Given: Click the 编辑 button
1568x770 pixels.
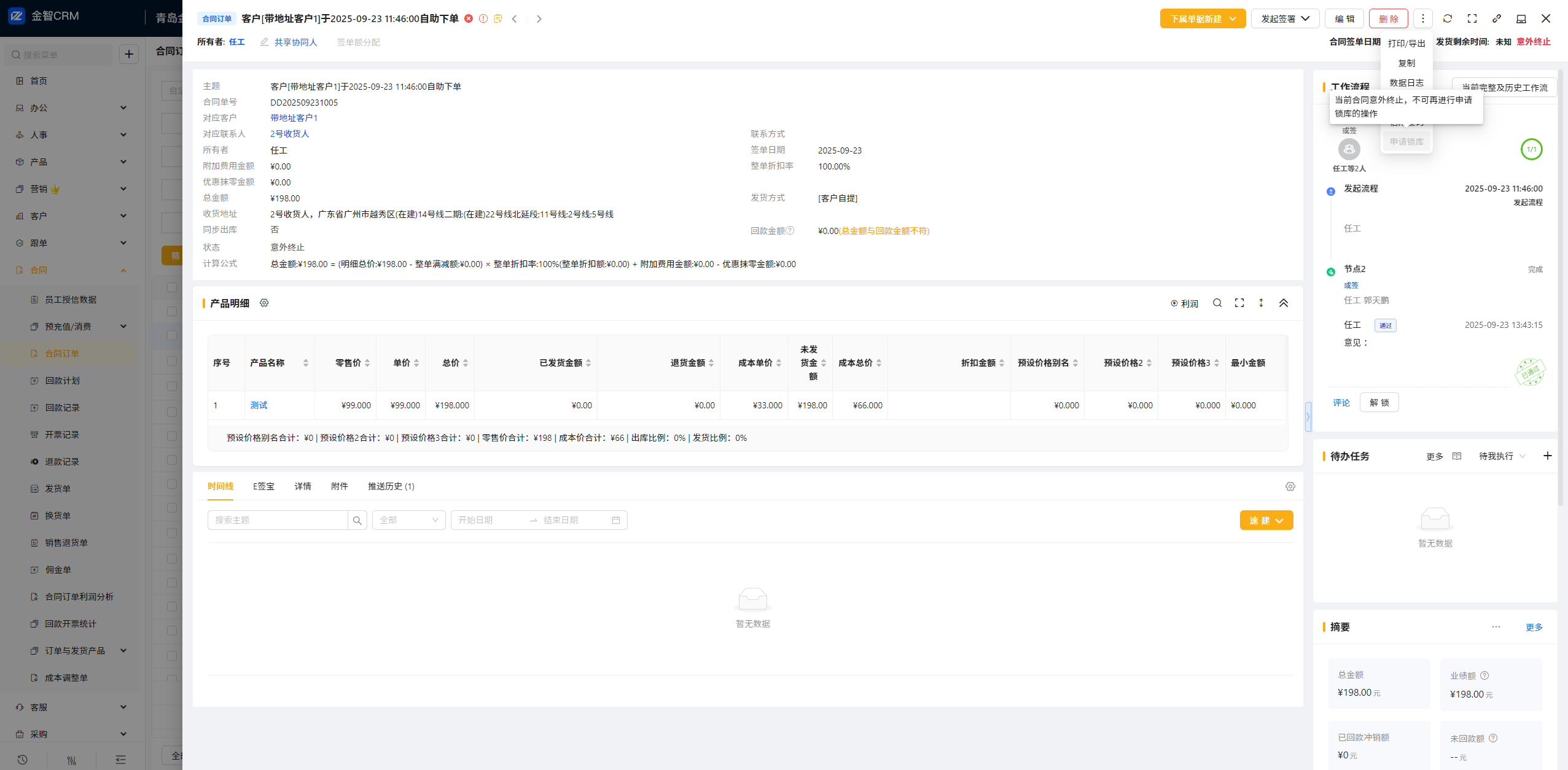Looking at the screenshot, I should coord(1344,19).
